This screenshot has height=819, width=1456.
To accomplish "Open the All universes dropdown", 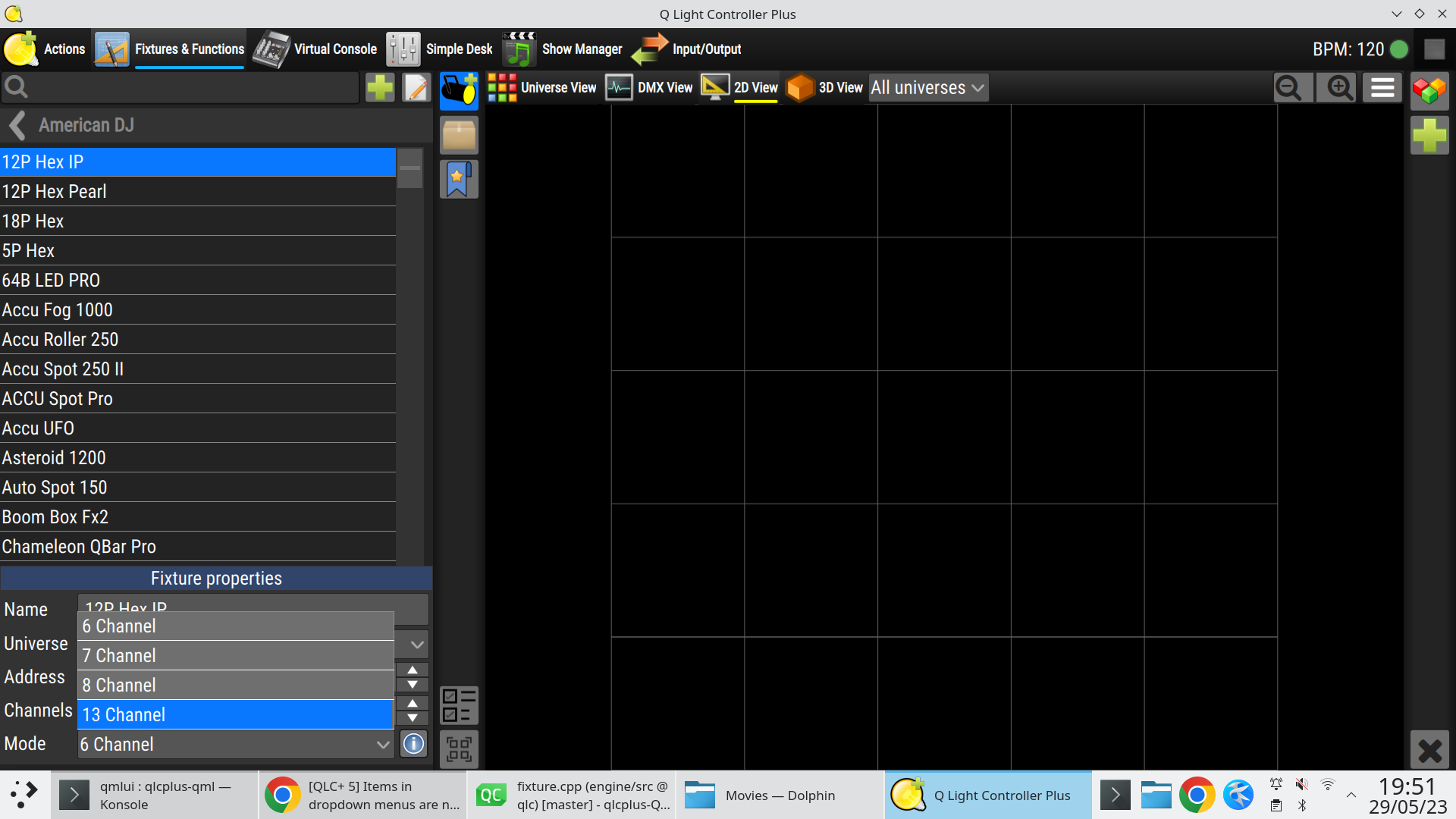I will tap(927, 87).
